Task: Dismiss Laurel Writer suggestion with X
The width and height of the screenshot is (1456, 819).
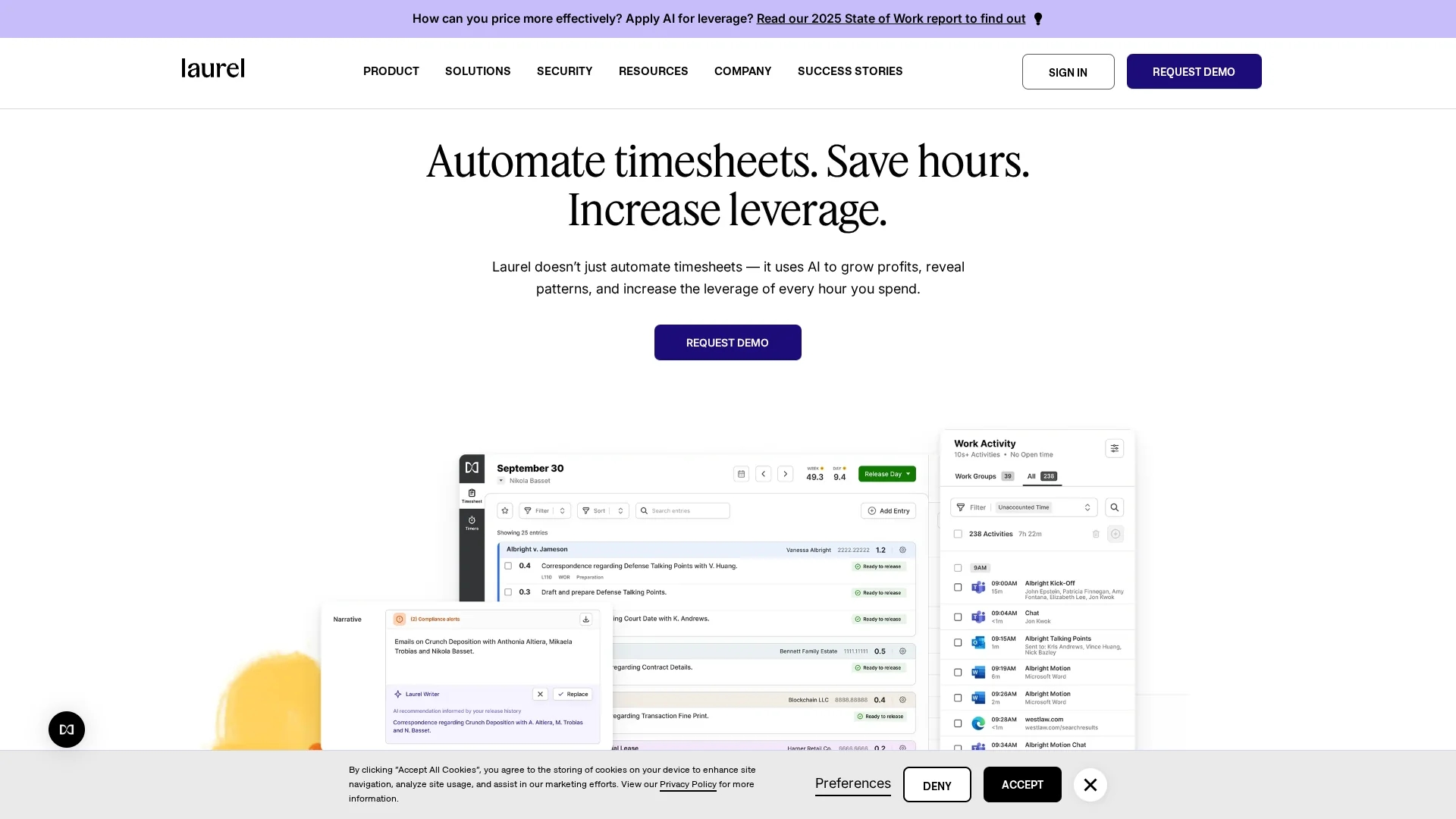Action: coord(540,694)
